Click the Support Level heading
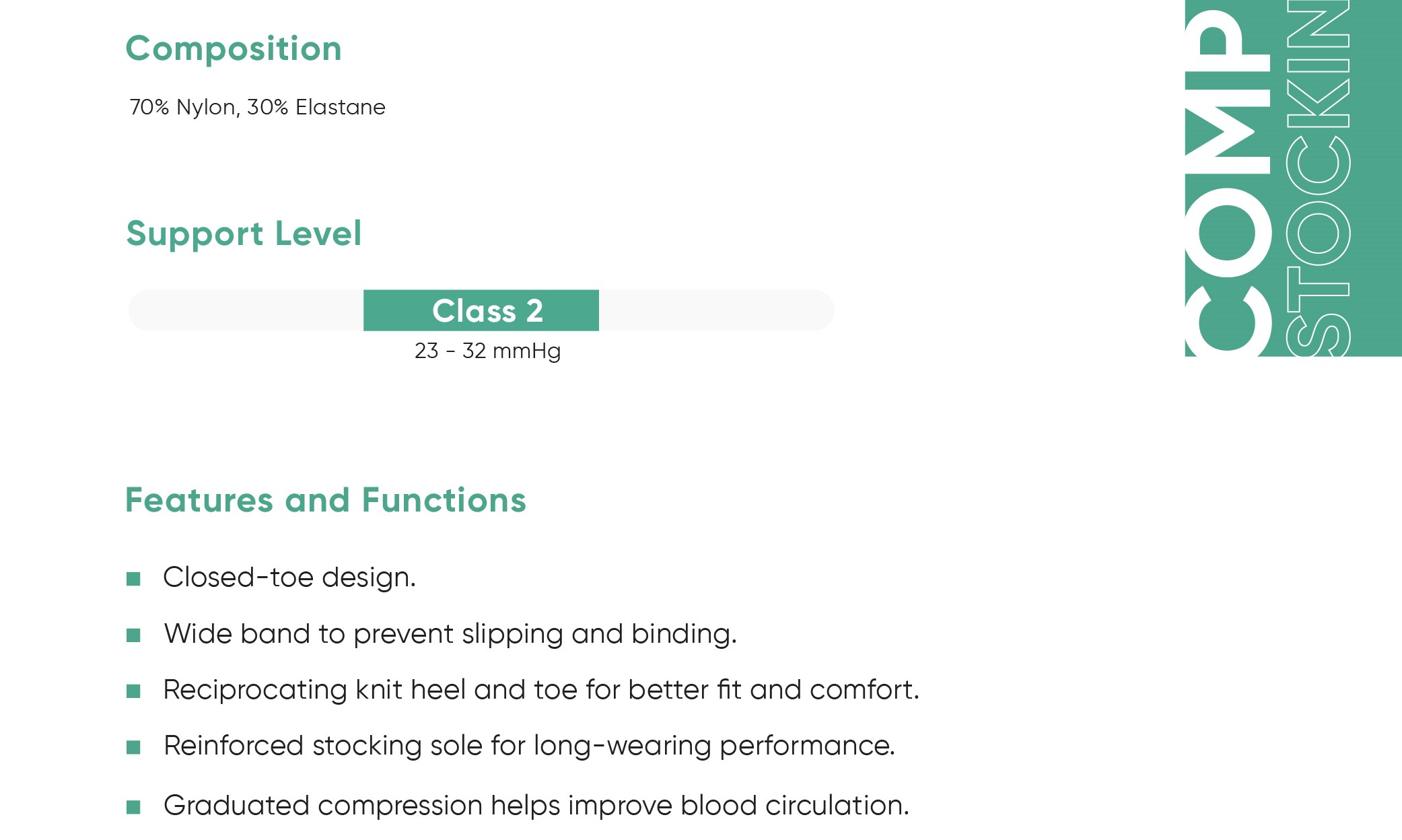1402x840 pixels. point(244,234)
